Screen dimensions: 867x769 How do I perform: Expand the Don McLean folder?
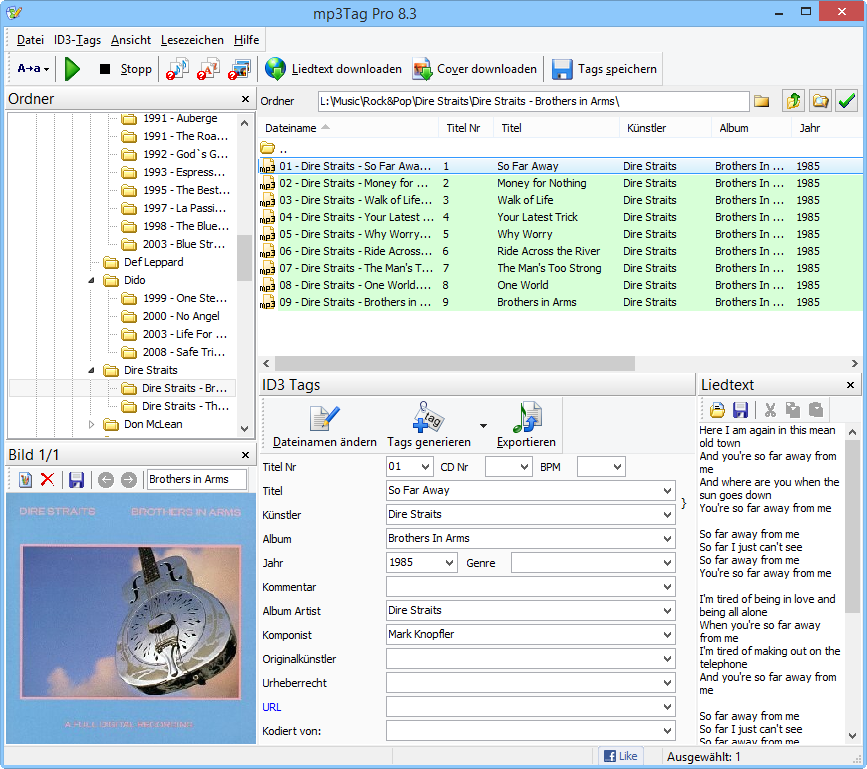pos(92,425)
